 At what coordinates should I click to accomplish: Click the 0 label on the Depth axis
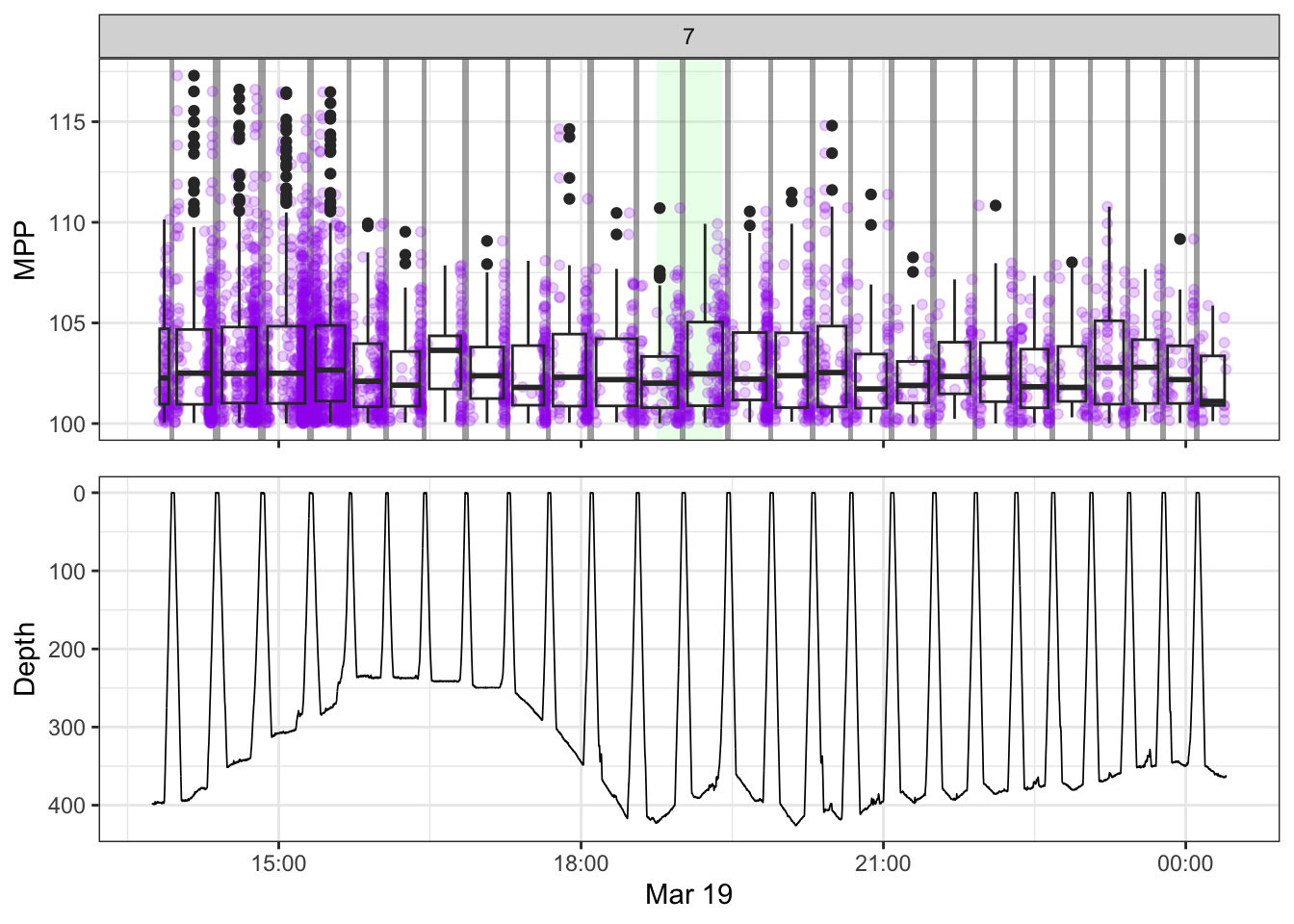(80, 493)
